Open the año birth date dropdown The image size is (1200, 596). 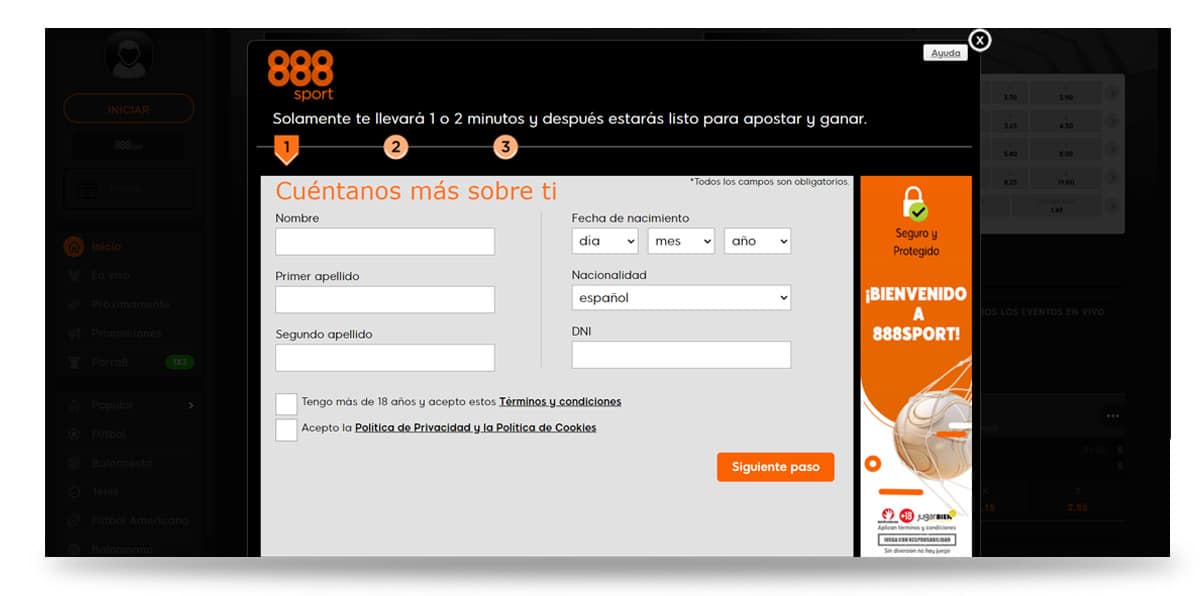(757, 241)
